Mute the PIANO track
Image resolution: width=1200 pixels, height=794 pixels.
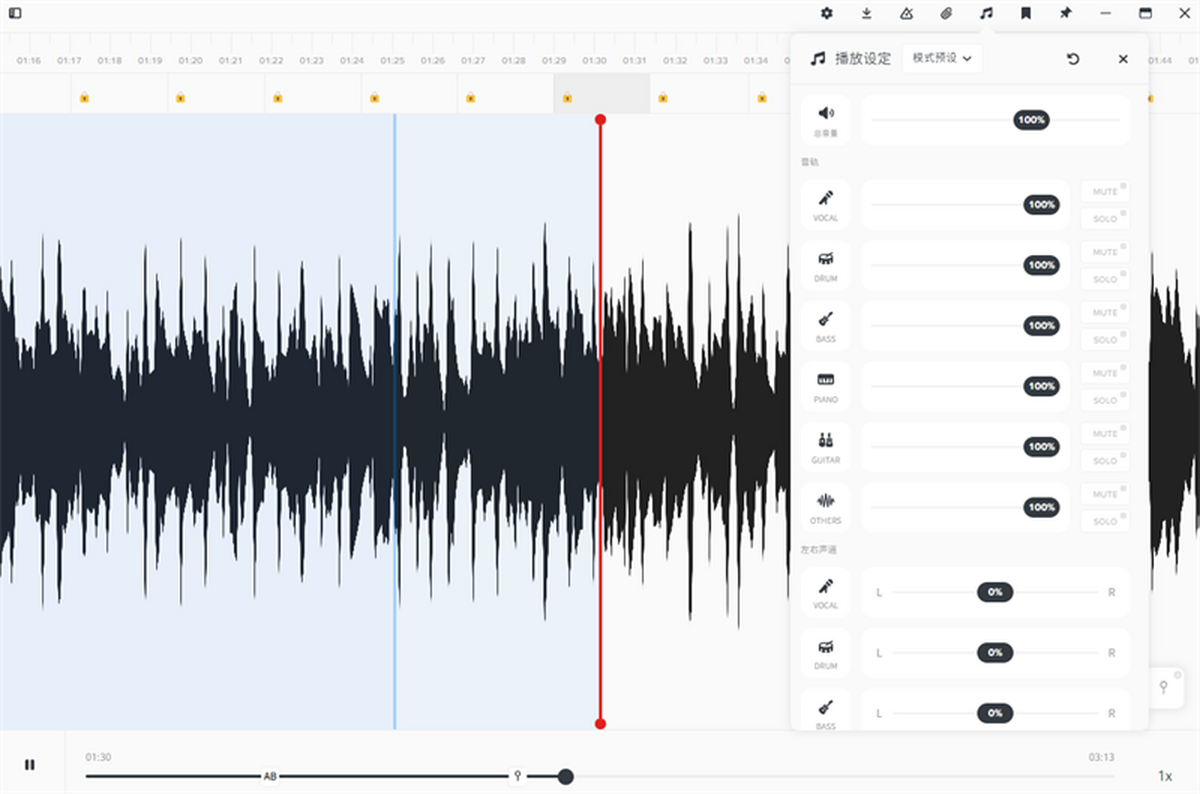coord(1104,372)
